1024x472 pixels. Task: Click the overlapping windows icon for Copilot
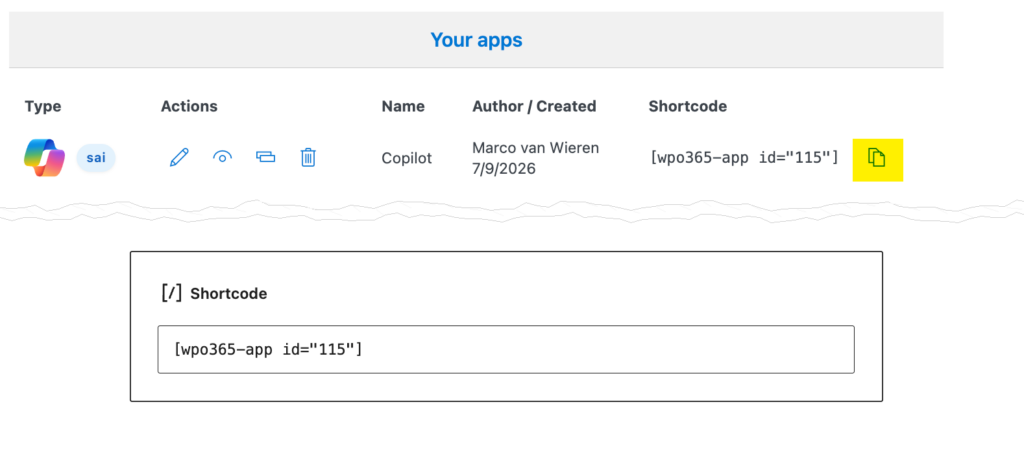(265, 157)
